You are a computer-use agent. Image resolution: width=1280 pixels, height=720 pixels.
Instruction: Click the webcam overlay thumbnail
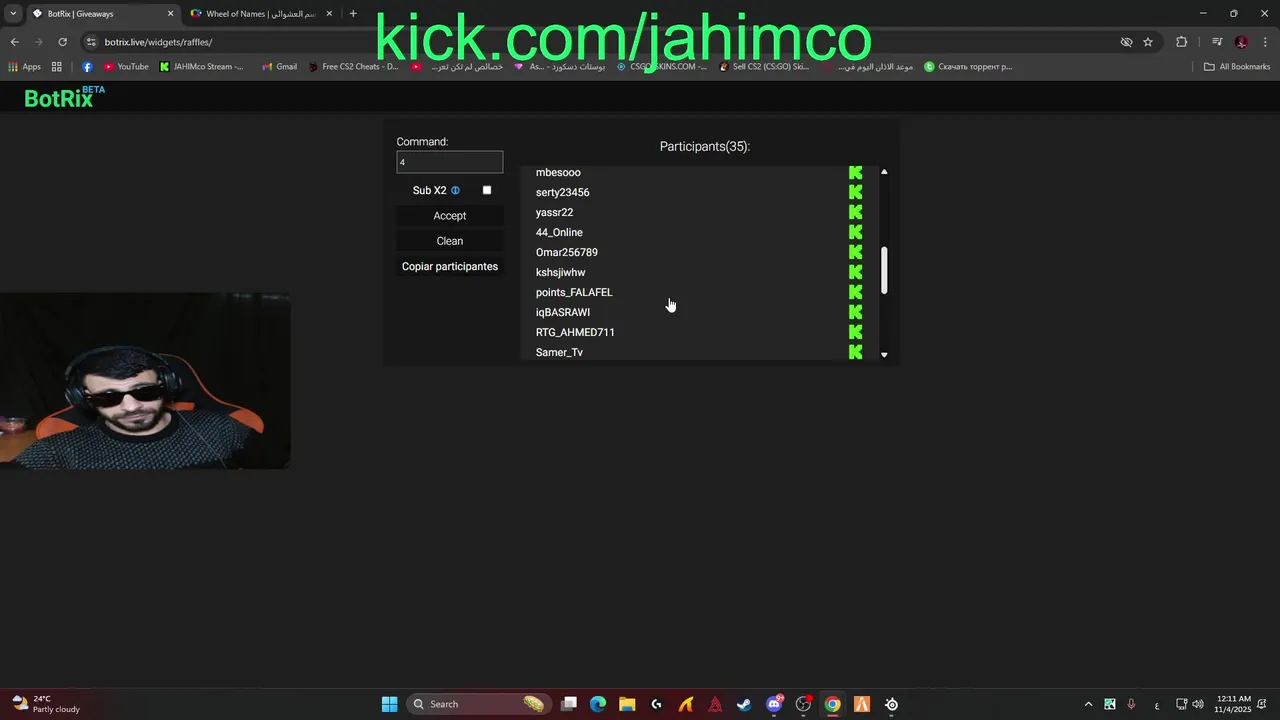[x=145, y=381]
